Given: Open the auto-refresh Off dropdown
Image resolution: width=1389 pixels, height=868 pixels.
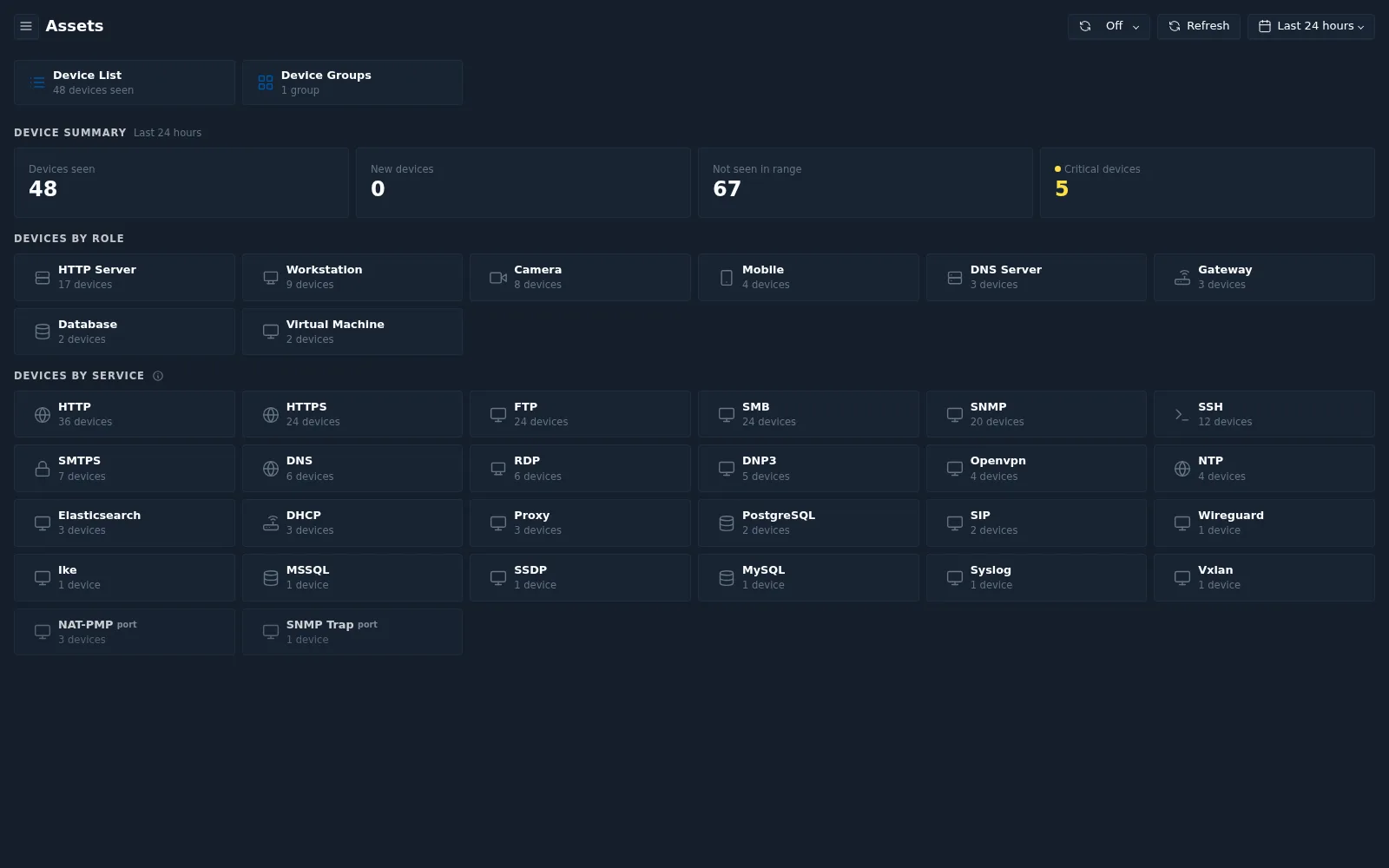Looking at the screenshot, I should [x=1109, y=26].
